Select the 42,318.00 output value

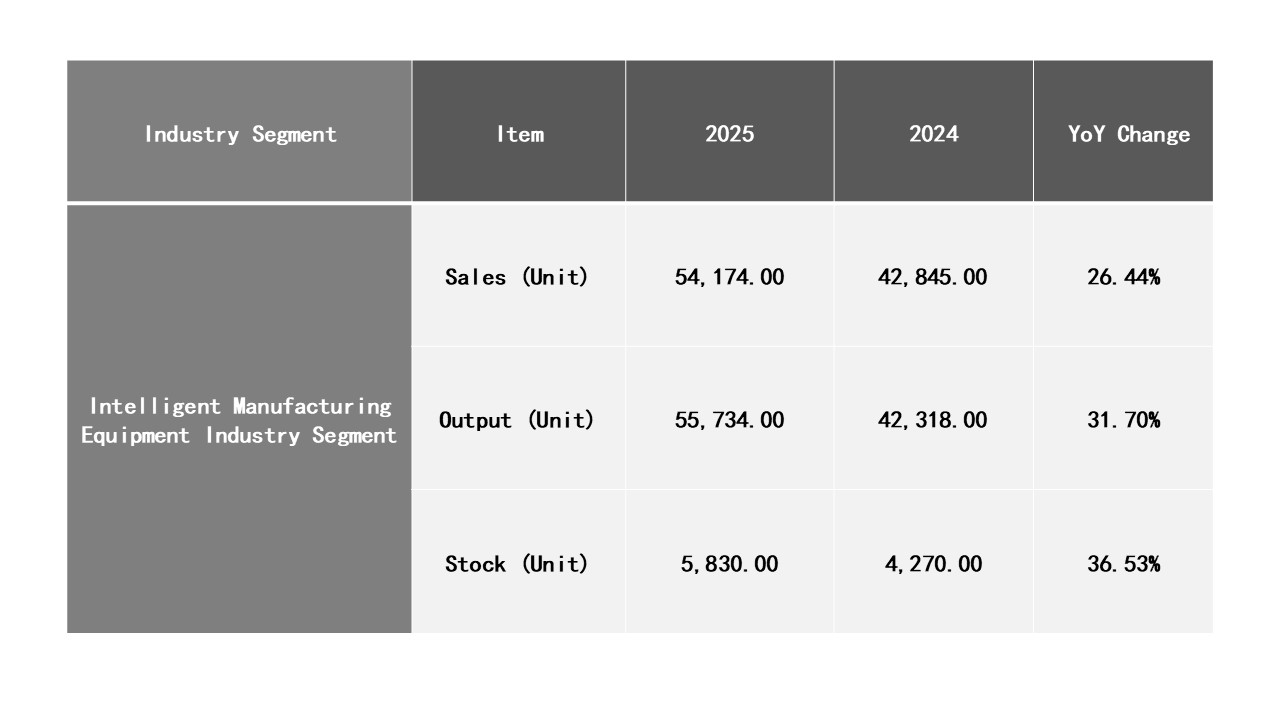pyautogui.click(x=932, y=420)
